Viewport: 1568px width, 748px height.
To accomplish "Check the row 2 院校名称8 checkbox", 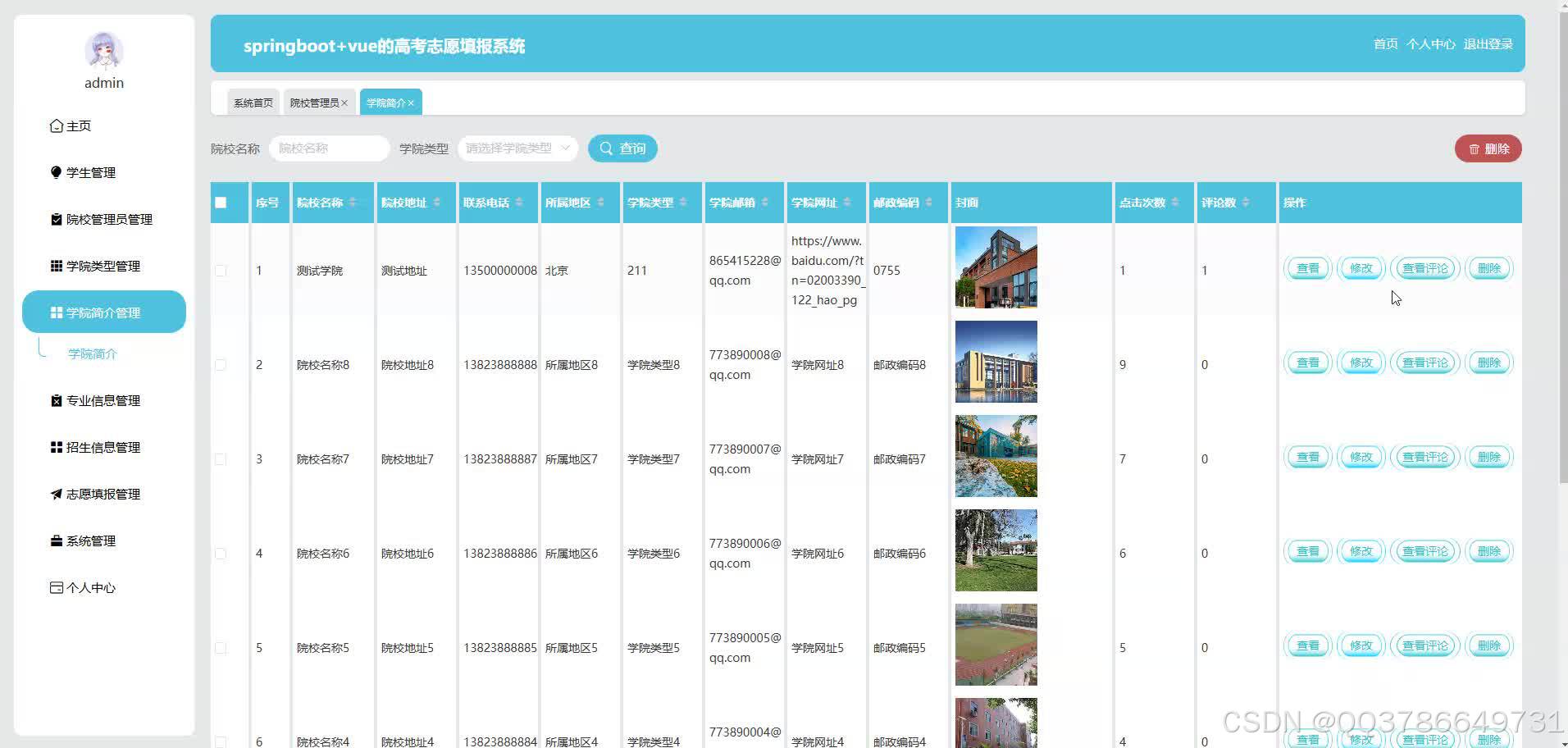I will click(221, 365).
